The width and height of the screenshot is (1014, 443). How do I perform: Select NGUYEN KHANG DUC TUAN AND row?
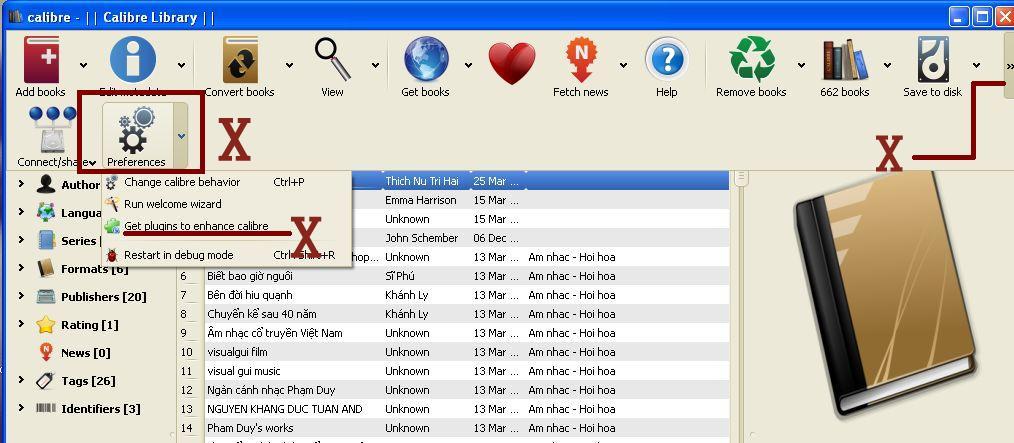[453, 409]
